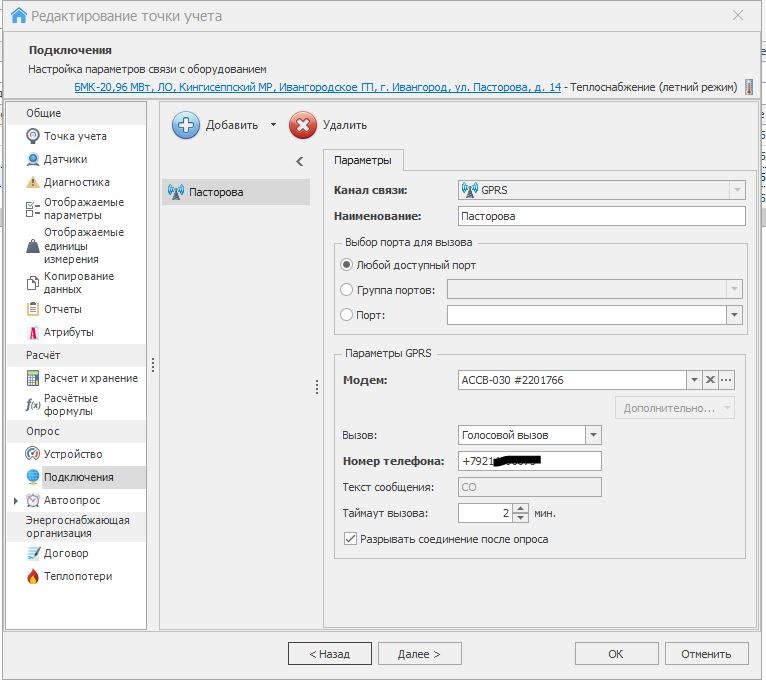766x681 pixels.
Task: Click the green plus Add icon
Action: tap(186, 125)
